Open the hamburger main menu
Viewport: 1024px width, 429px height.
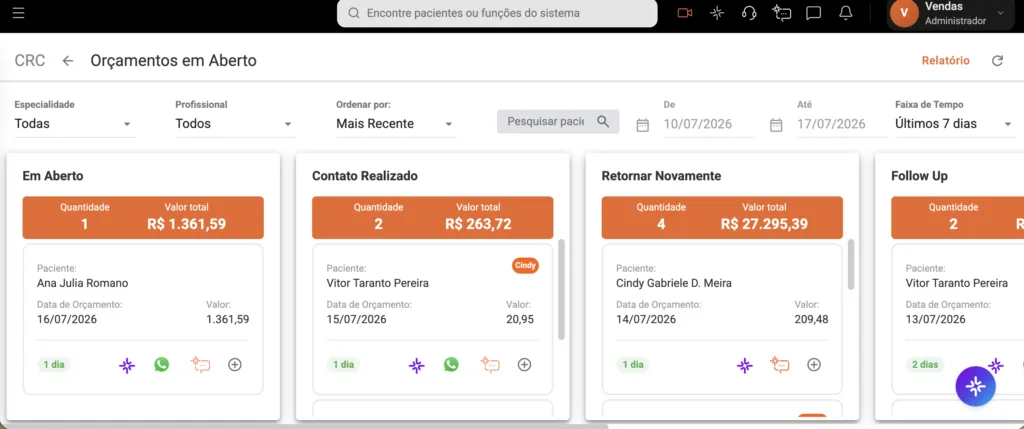tap(18, 13)
